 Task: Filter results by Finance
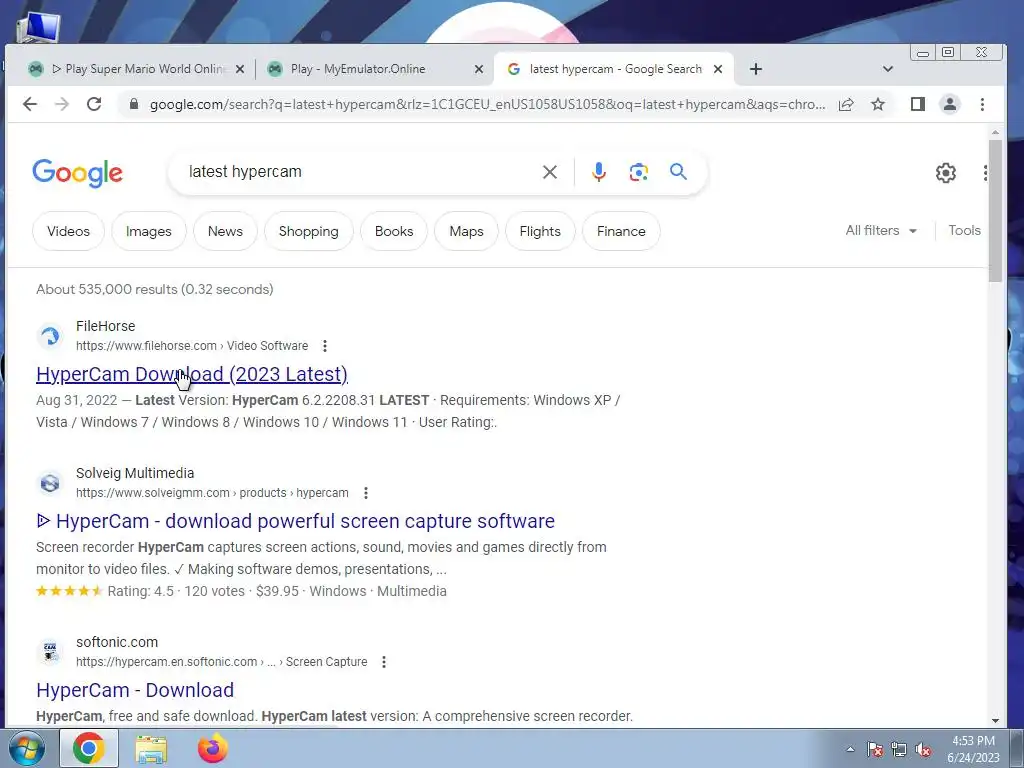point(621,231)
